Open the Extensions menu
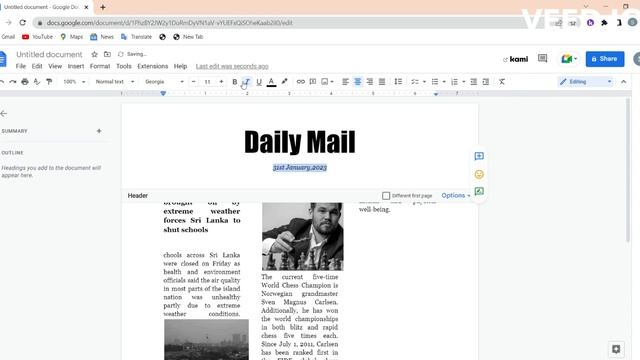 153,66
